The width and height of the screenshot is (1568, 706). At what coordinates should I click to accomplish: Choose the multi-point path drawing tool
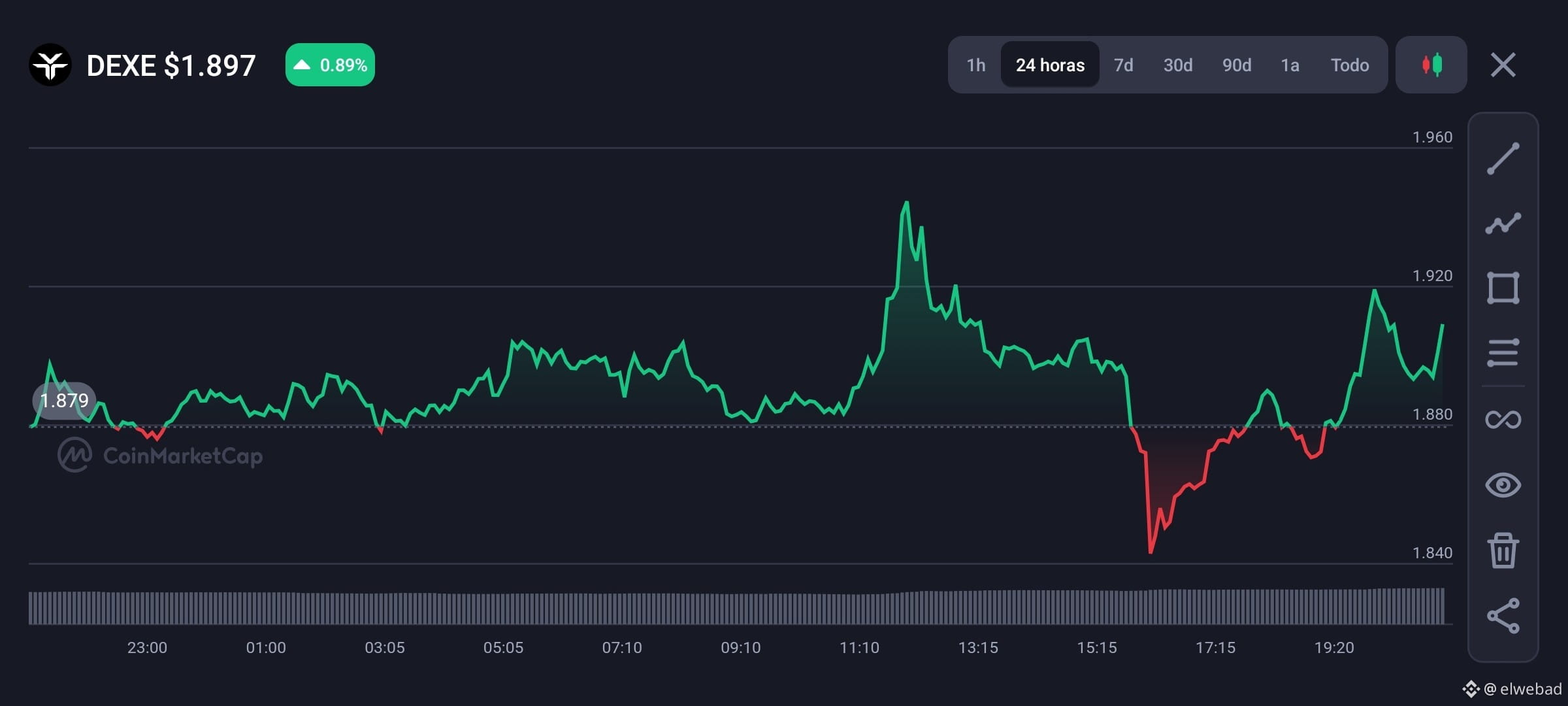coord(1503,224)
